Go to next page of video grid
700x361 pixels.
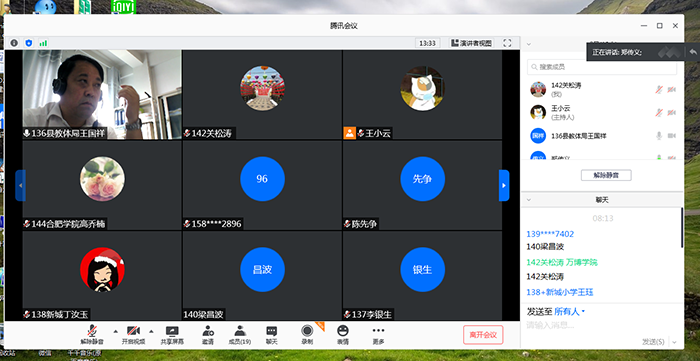click(x=504, y=186)
